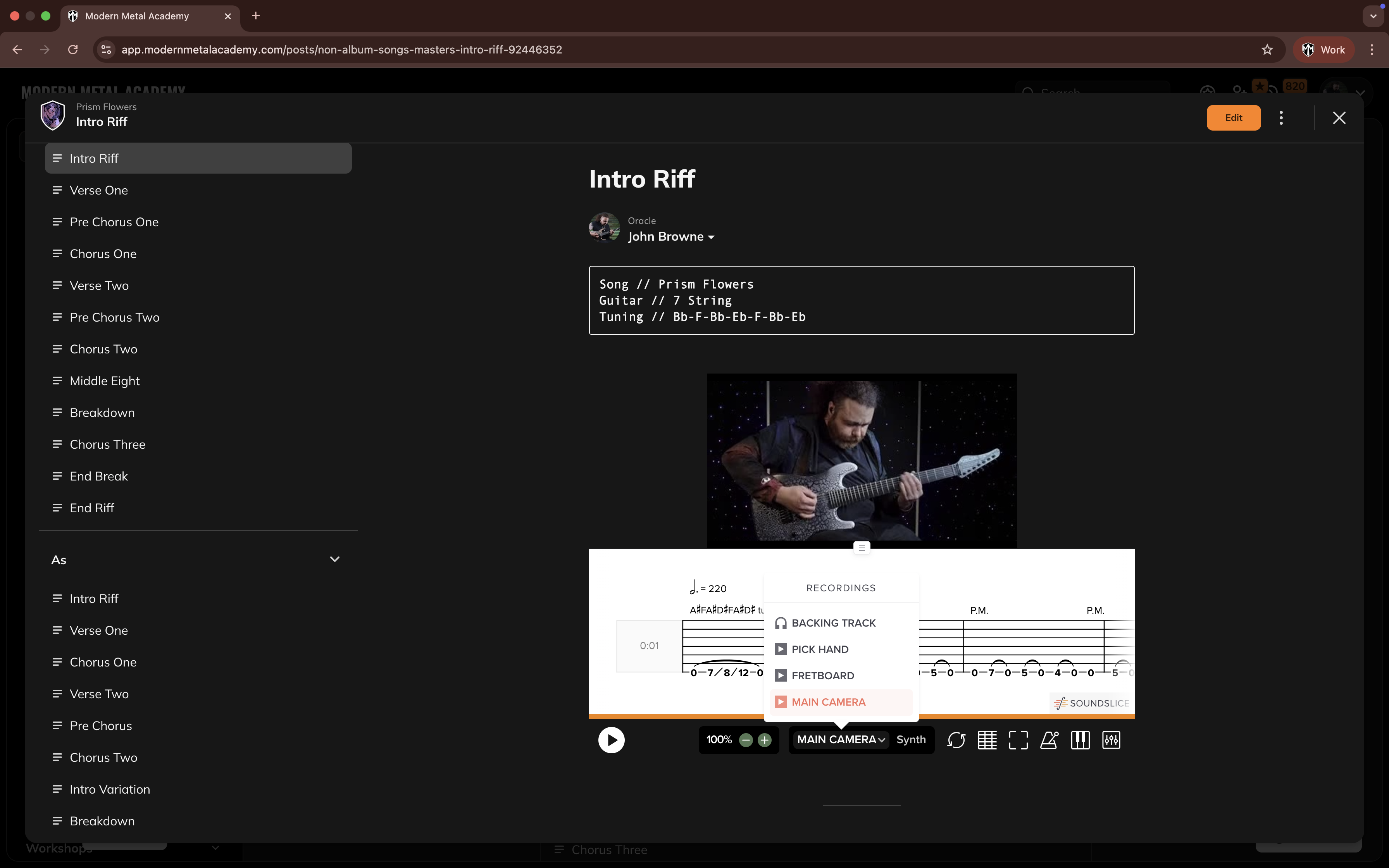Toggle the metronome icon
This screenshot has width=1389, height=868.
[x=1049, y=740]
